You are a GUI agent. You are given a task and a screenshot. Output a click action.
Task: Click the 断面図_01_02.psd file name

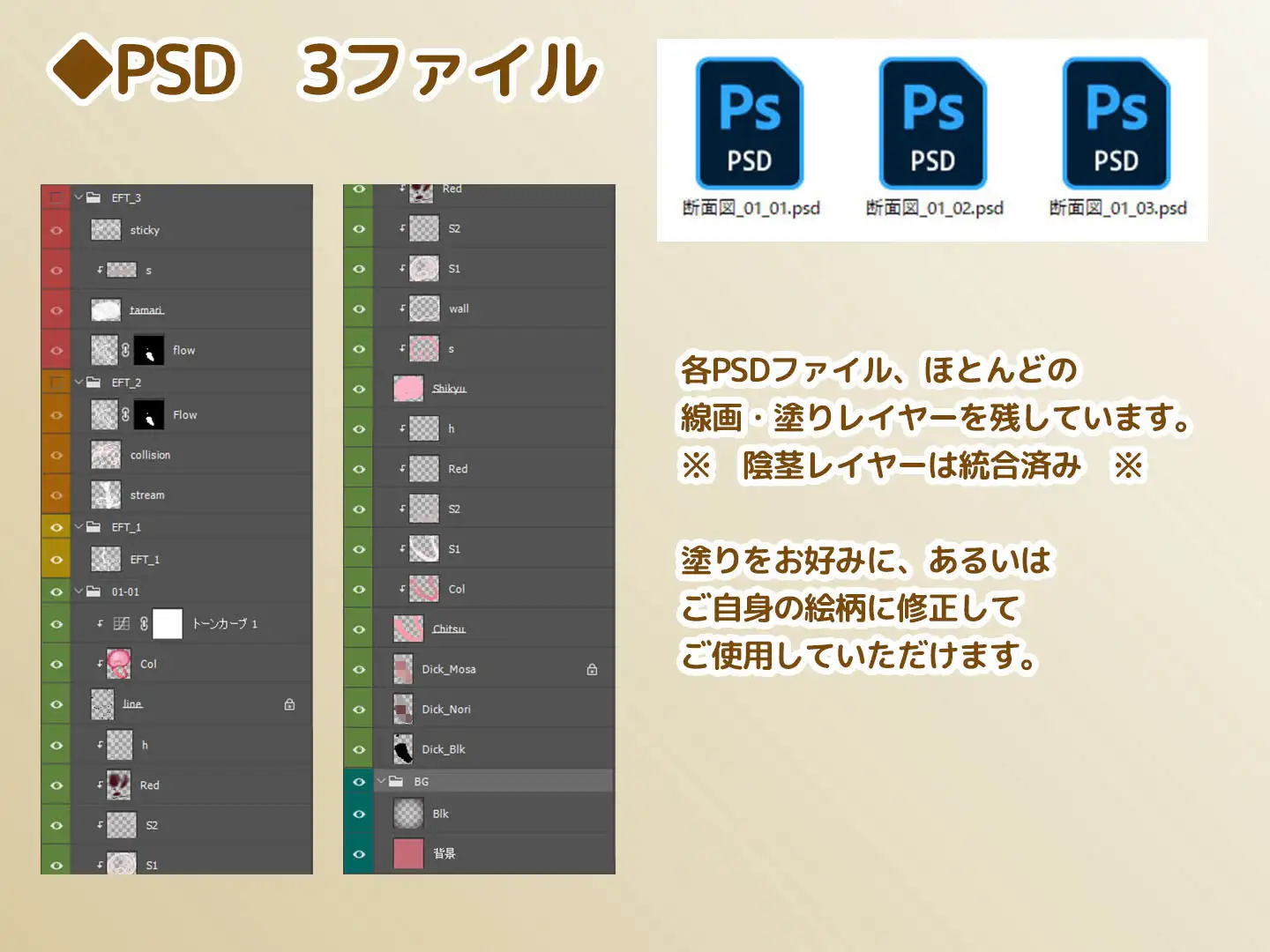coord(935,208)
